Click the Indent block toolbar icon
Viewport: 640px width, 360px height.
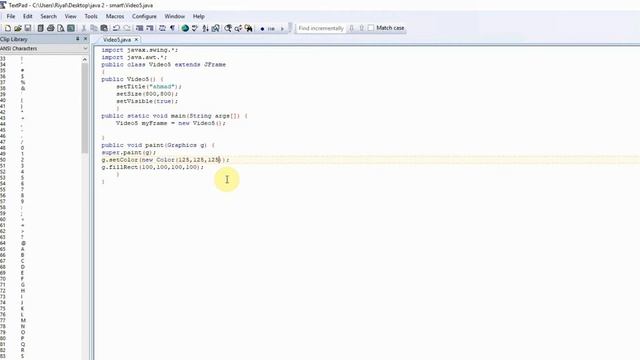(139, 28)
